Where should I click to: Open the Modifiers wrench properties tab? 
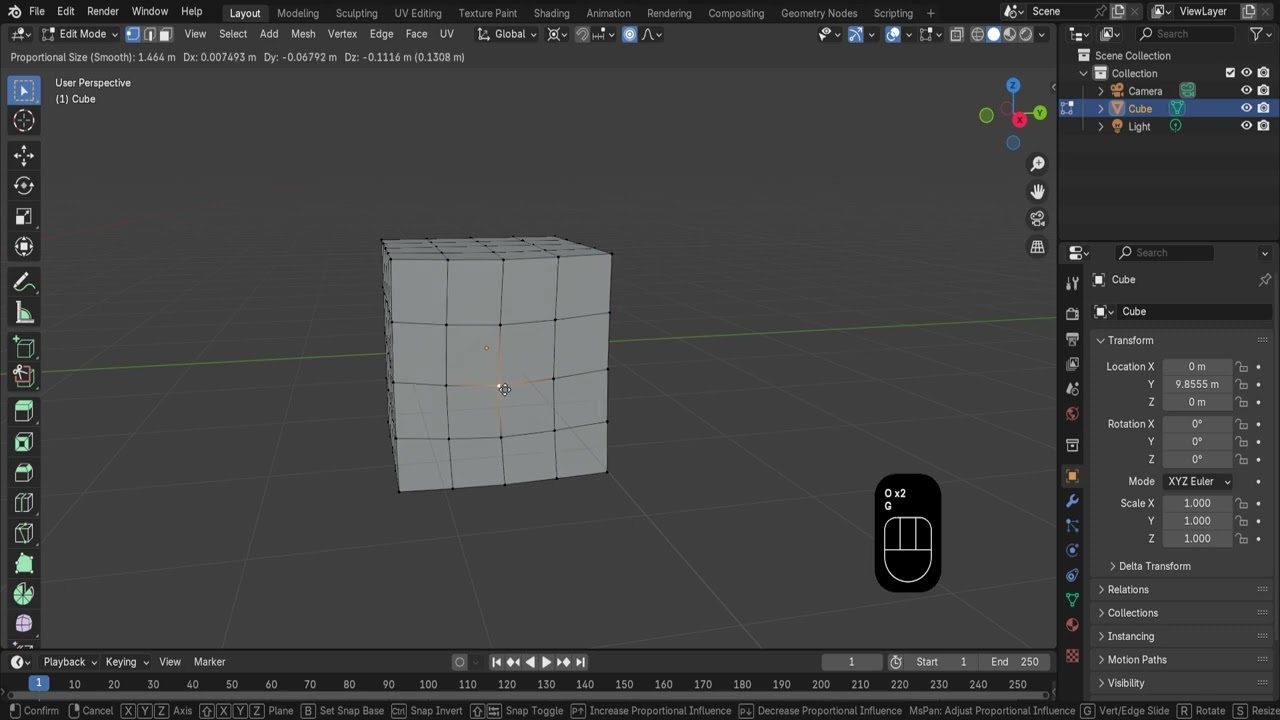point(1072,501)
